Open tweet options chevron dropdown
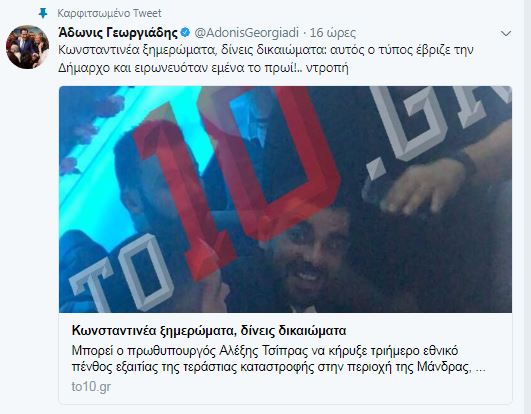Image resolution: width=531 pixels, height=414 pixels. 506,34
